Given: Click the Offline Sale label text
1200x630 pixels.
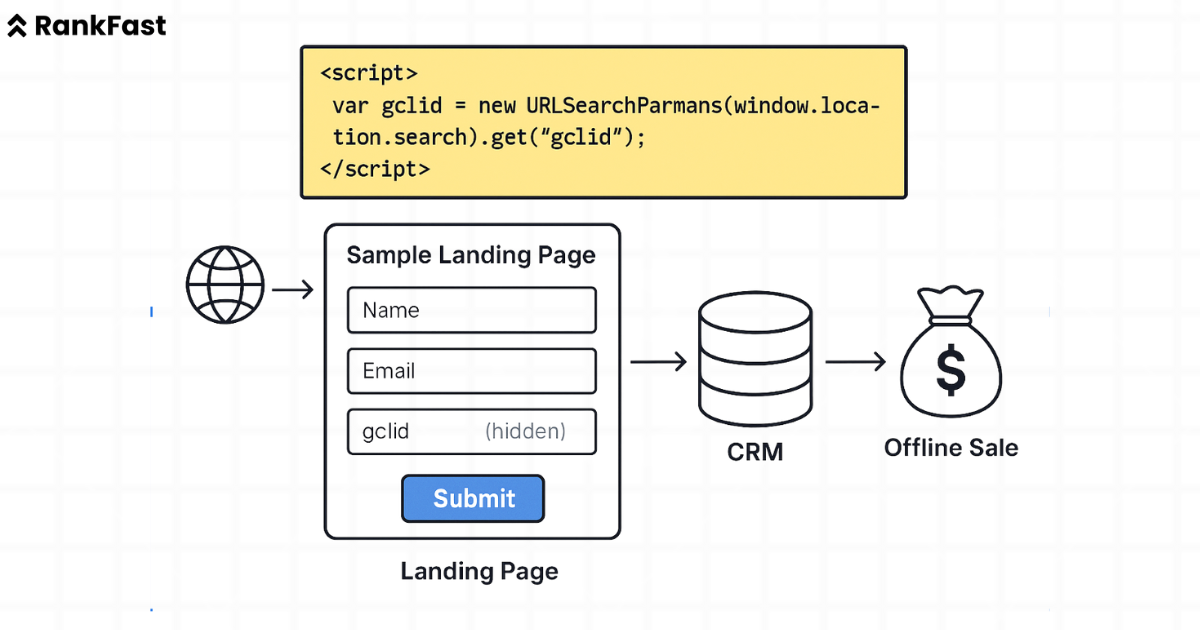Looking at the screenshot, I should (950, 448).
